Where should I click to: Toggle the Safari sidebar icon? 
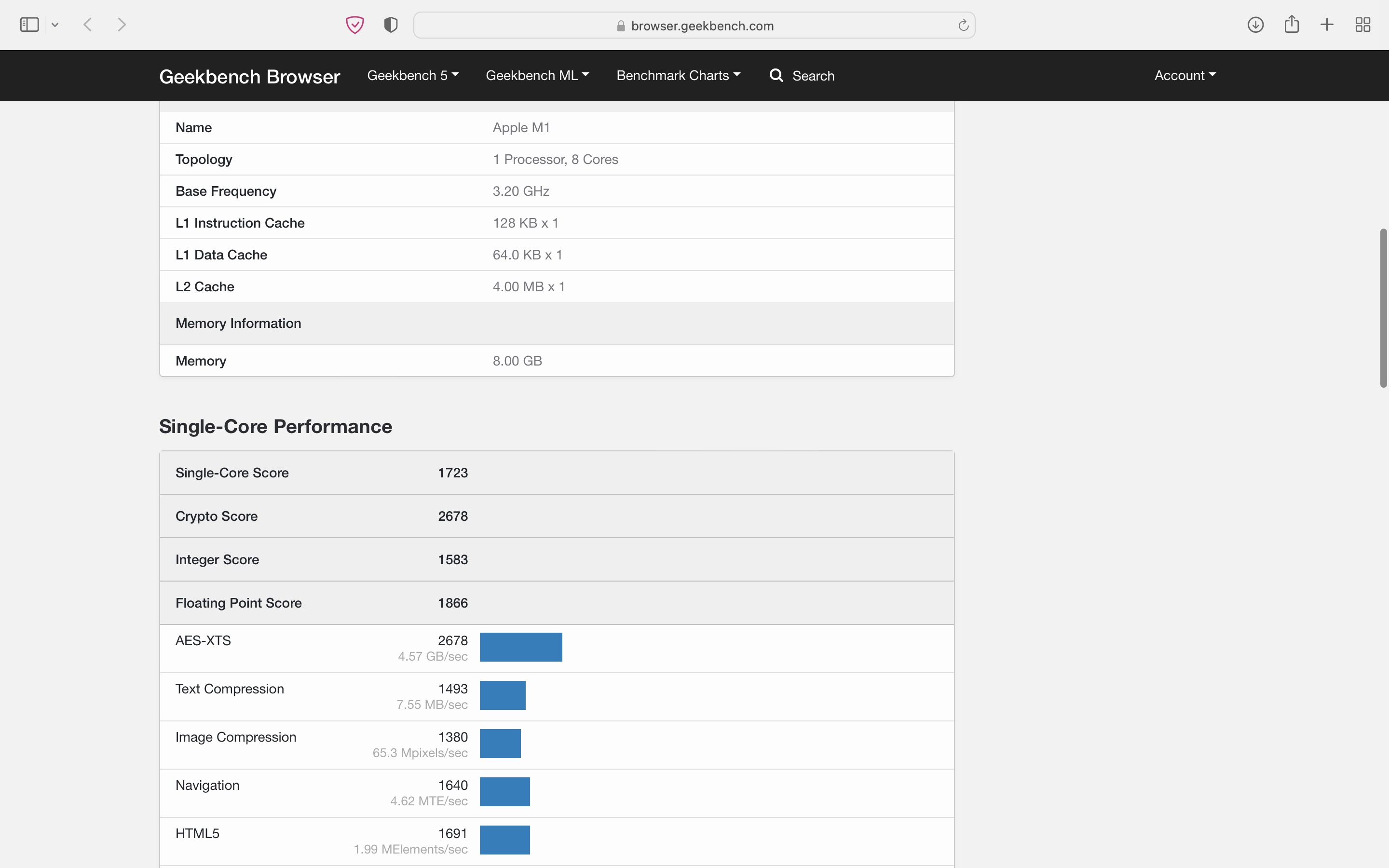[29, 25]
